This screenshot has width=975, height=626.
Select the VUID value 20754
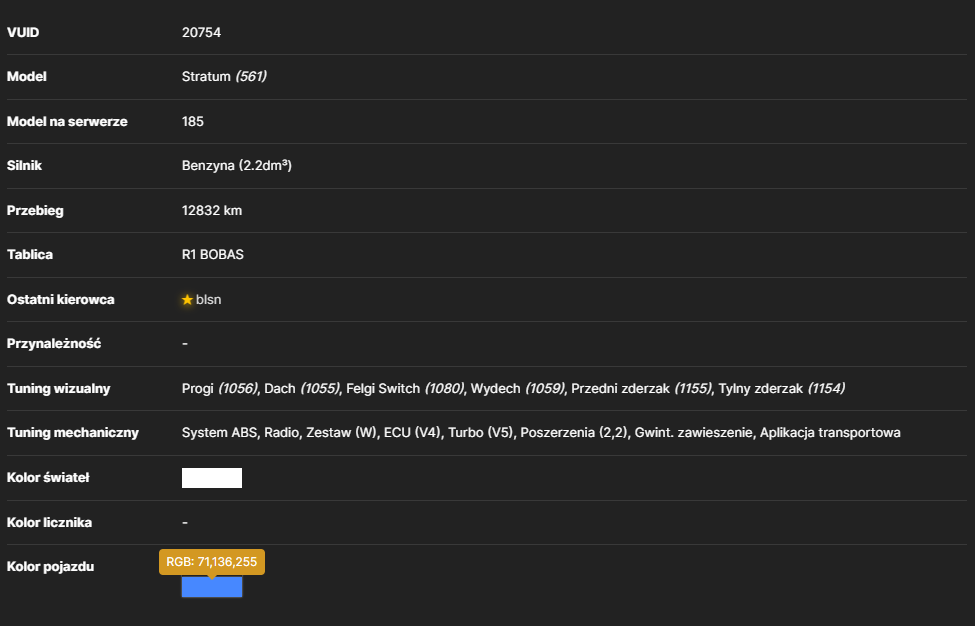click(x=201, y=32)
